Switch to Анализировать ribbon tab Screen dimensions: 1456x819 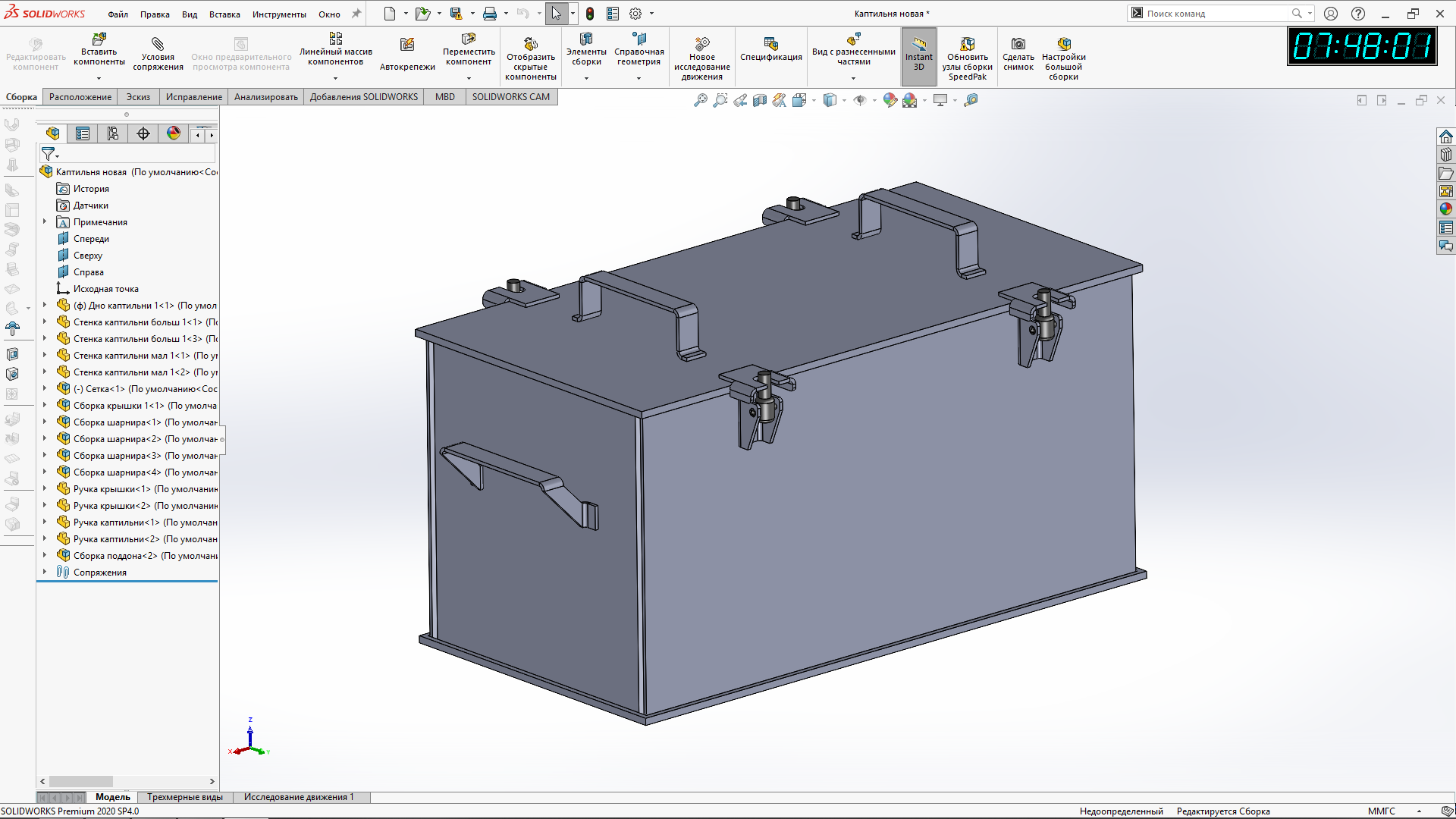(x=266, y=97)
